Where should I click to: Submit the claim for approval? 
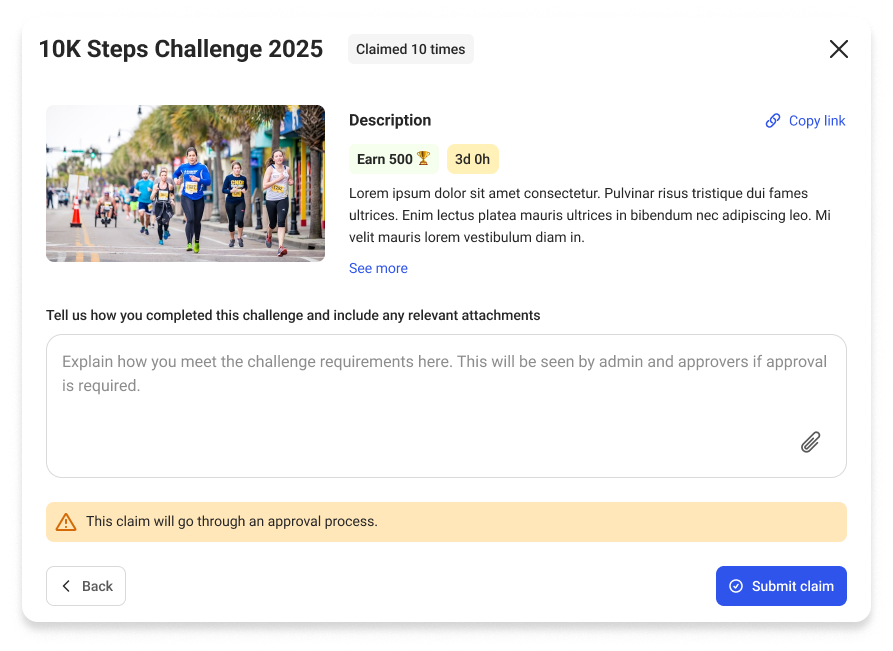coord(781,586)
